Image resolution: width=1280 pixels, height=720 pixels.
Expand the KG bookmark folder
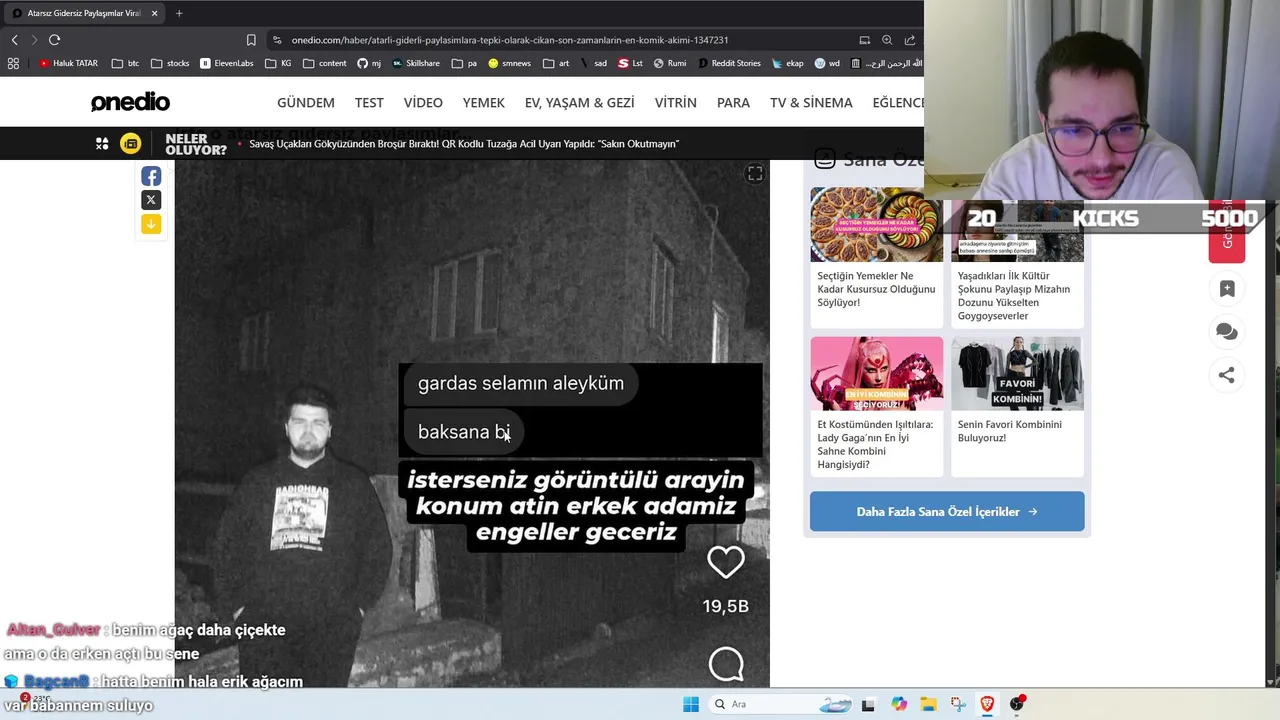coord(278,63)
